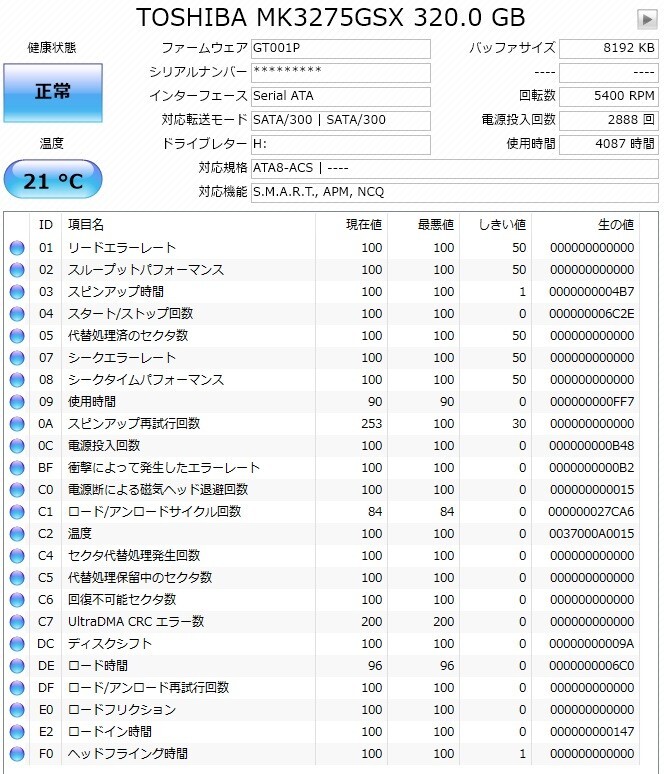Select the スループットパフォーマンス attribute name
This screenshot has width=664, height=774.
(x=146, y=270)
